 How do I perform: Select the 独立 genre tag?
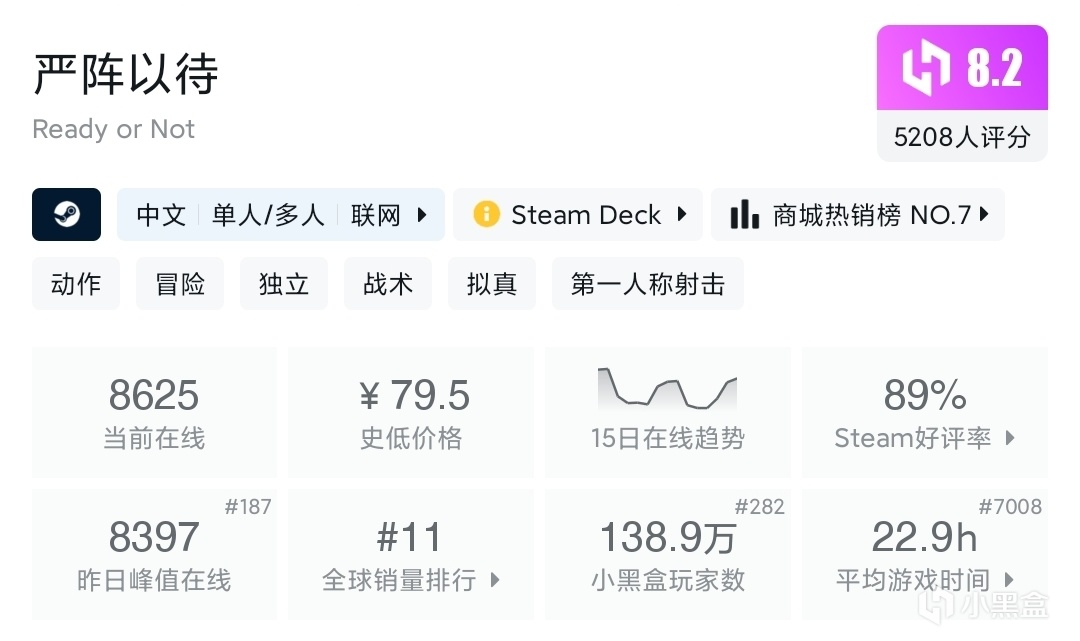(x=284, y=284)
